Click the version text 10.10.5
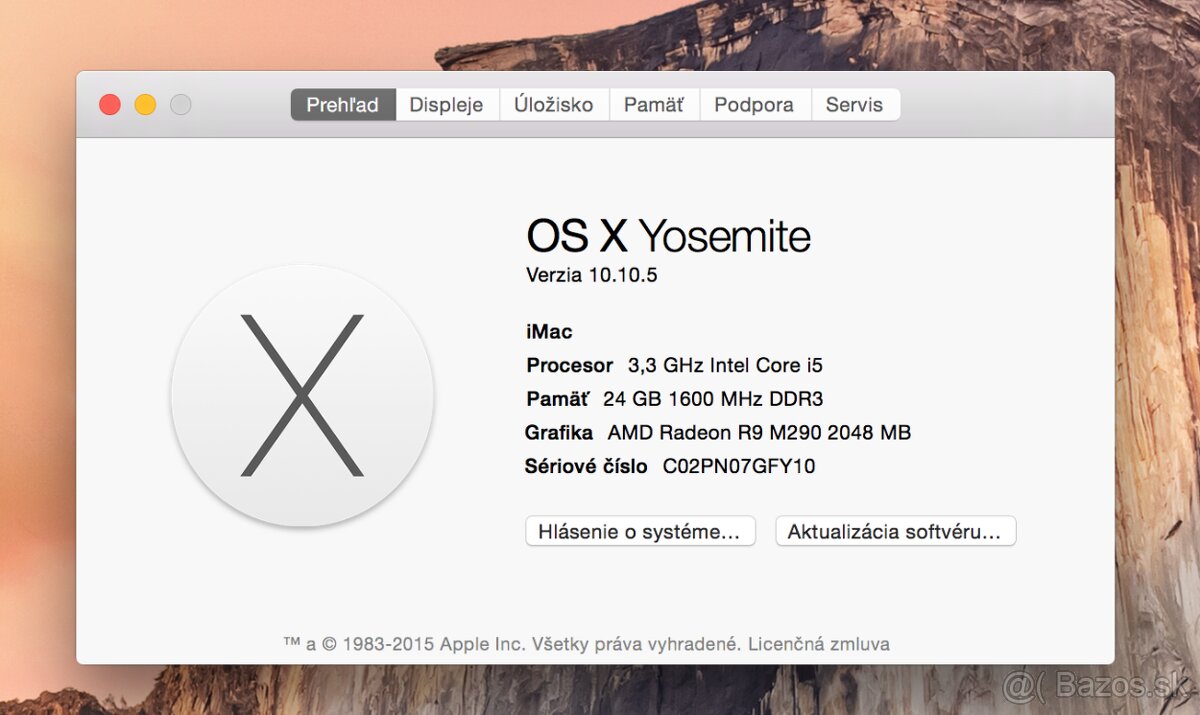Image resolution: width=1200 pixels, height=715 pixels. [623, 275]
